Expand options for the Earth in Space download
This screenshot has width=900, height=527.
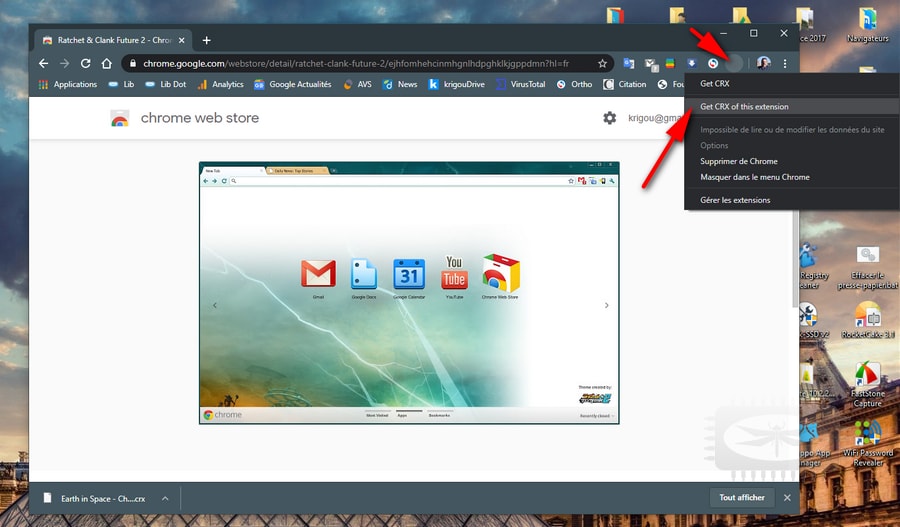[x=165, y=498]
